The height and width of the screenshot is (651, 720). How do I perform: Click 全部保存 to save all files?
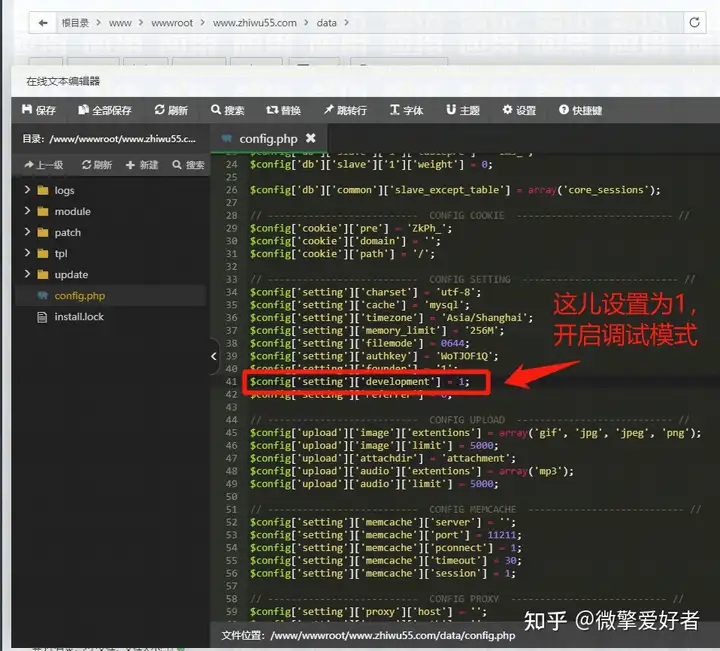pos(105,110)
